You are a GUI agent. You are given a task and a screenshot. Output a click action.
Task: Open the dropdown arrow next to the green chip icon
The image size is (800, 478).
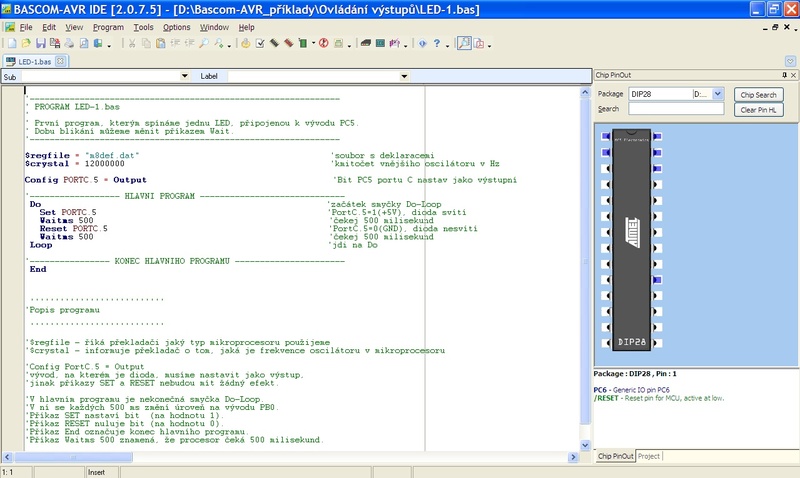click(313, 43)
